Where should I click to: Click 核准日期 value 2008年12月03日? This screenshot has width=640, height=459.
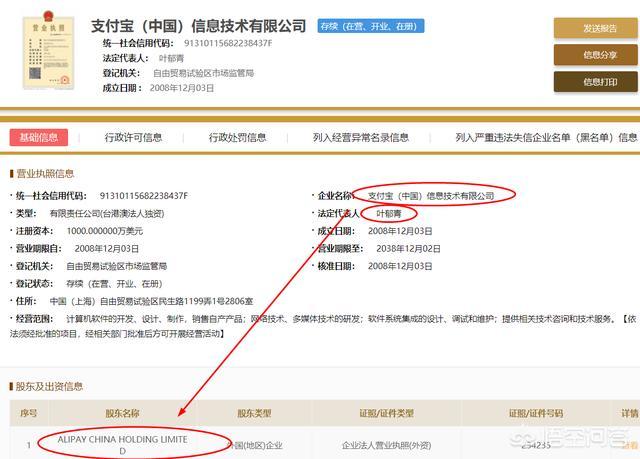(x=400, y=266)
